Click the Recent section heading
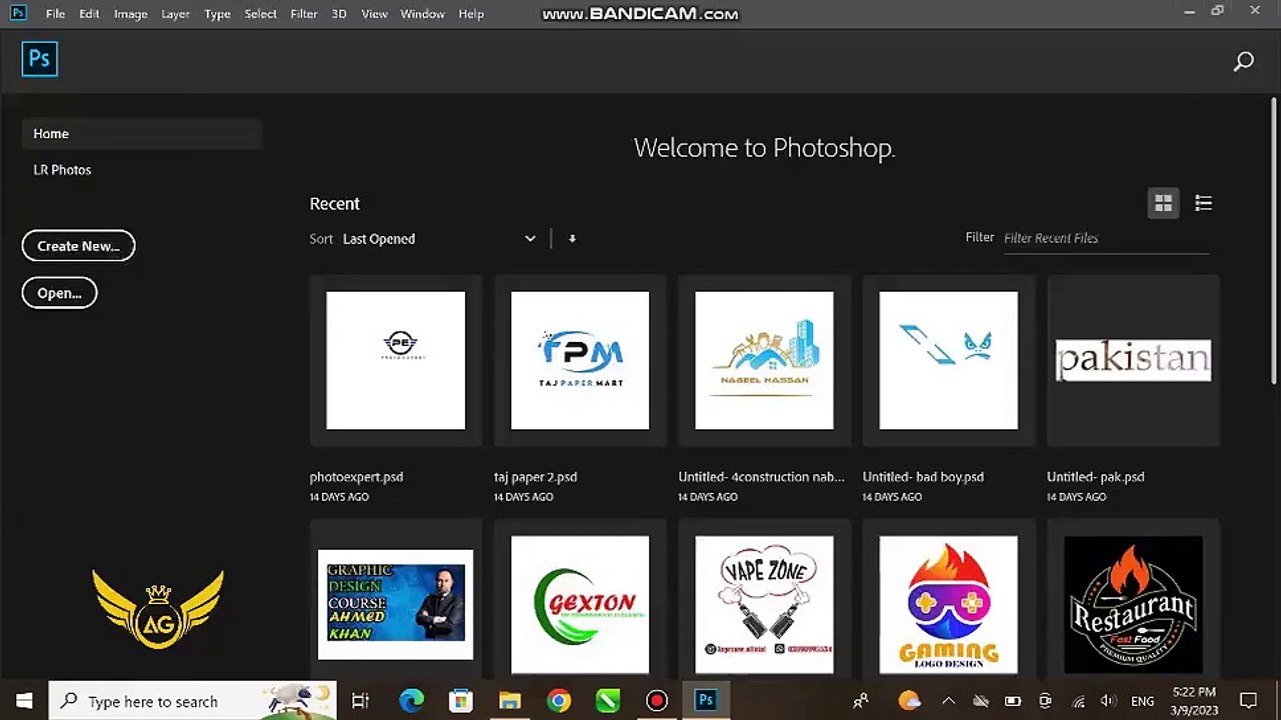Viewport: 1281px width, 720px height. (x=335, y=204)
